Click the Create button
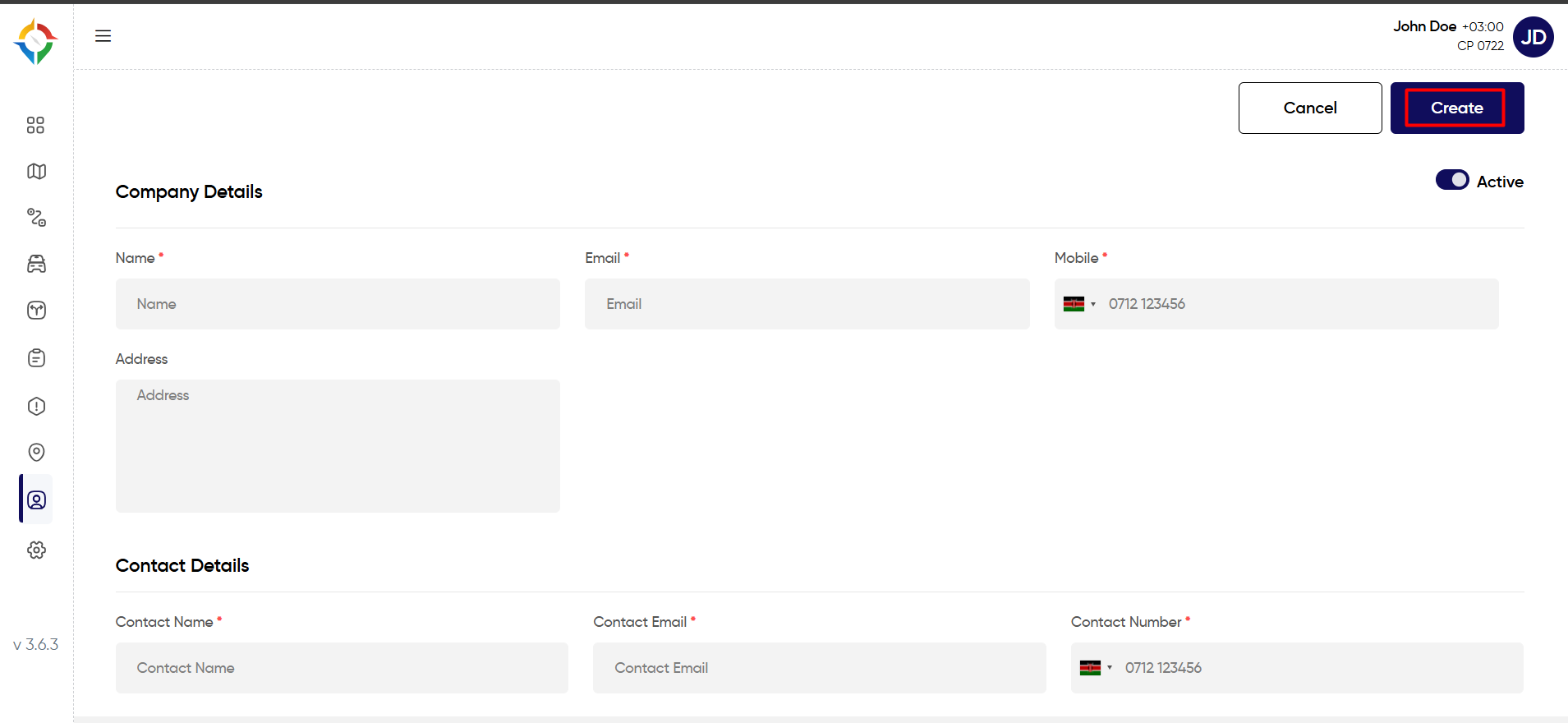 tap(1456, 108)
